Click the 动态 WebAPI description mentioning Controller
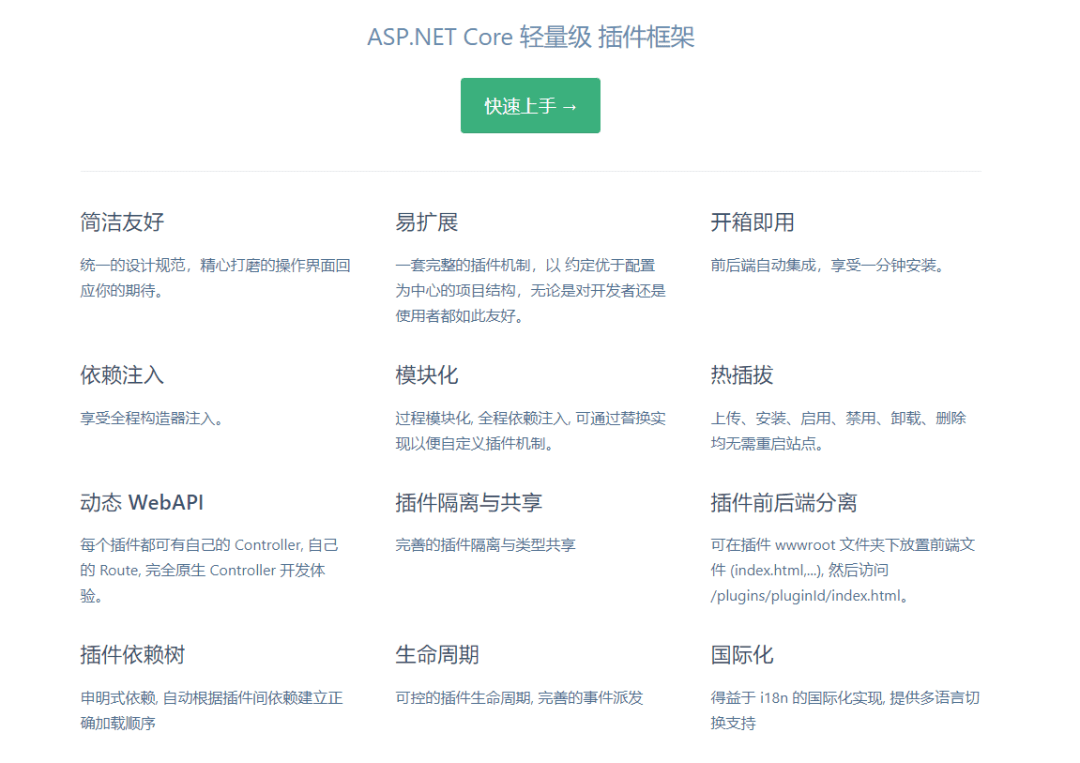The width and height of the screenshot is (1080, 763). (x=209, y=570)
